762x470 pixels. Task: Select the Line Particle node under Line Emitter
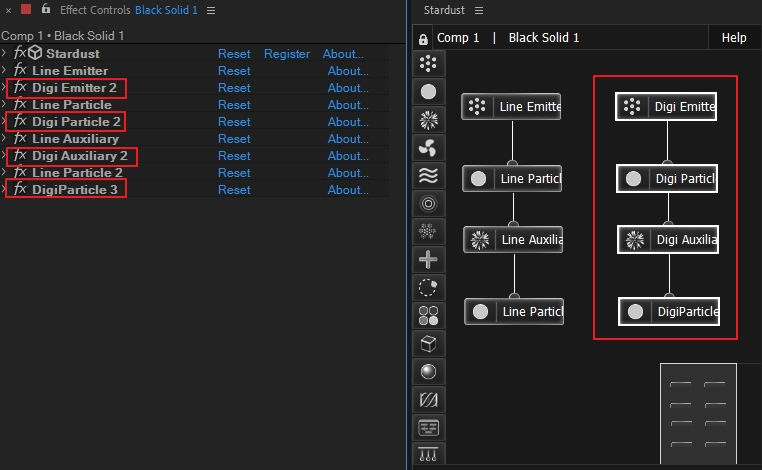click(x=512, y=178)
